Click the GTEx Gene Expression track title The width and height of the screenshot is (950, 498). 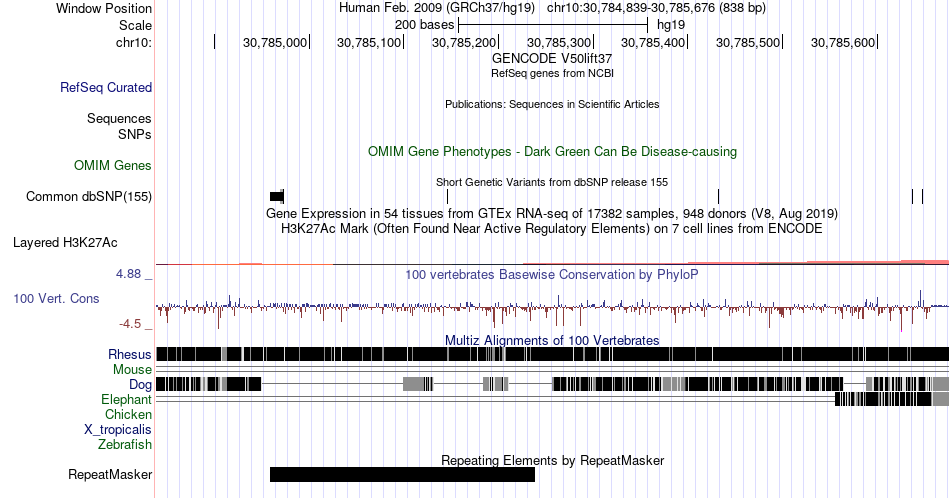[552, 214]
